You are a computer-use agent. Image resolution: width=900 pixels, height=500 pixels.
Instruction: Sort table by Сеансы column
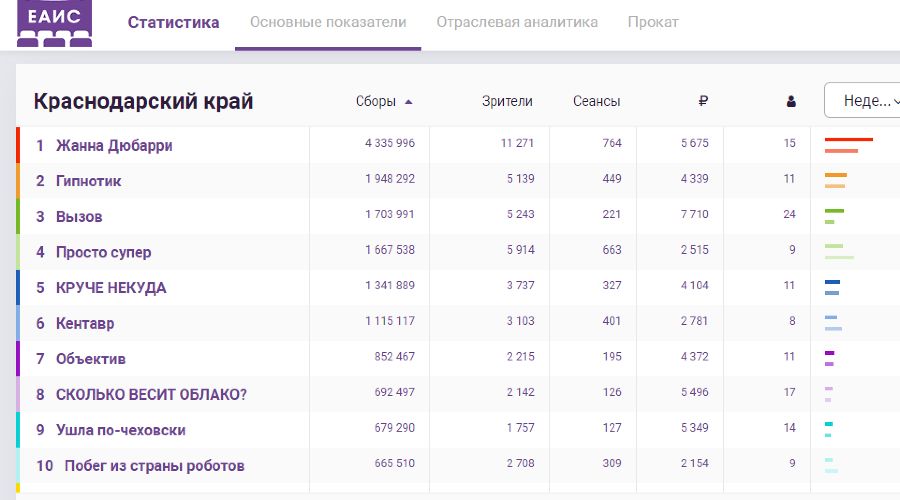coord(596,101)
